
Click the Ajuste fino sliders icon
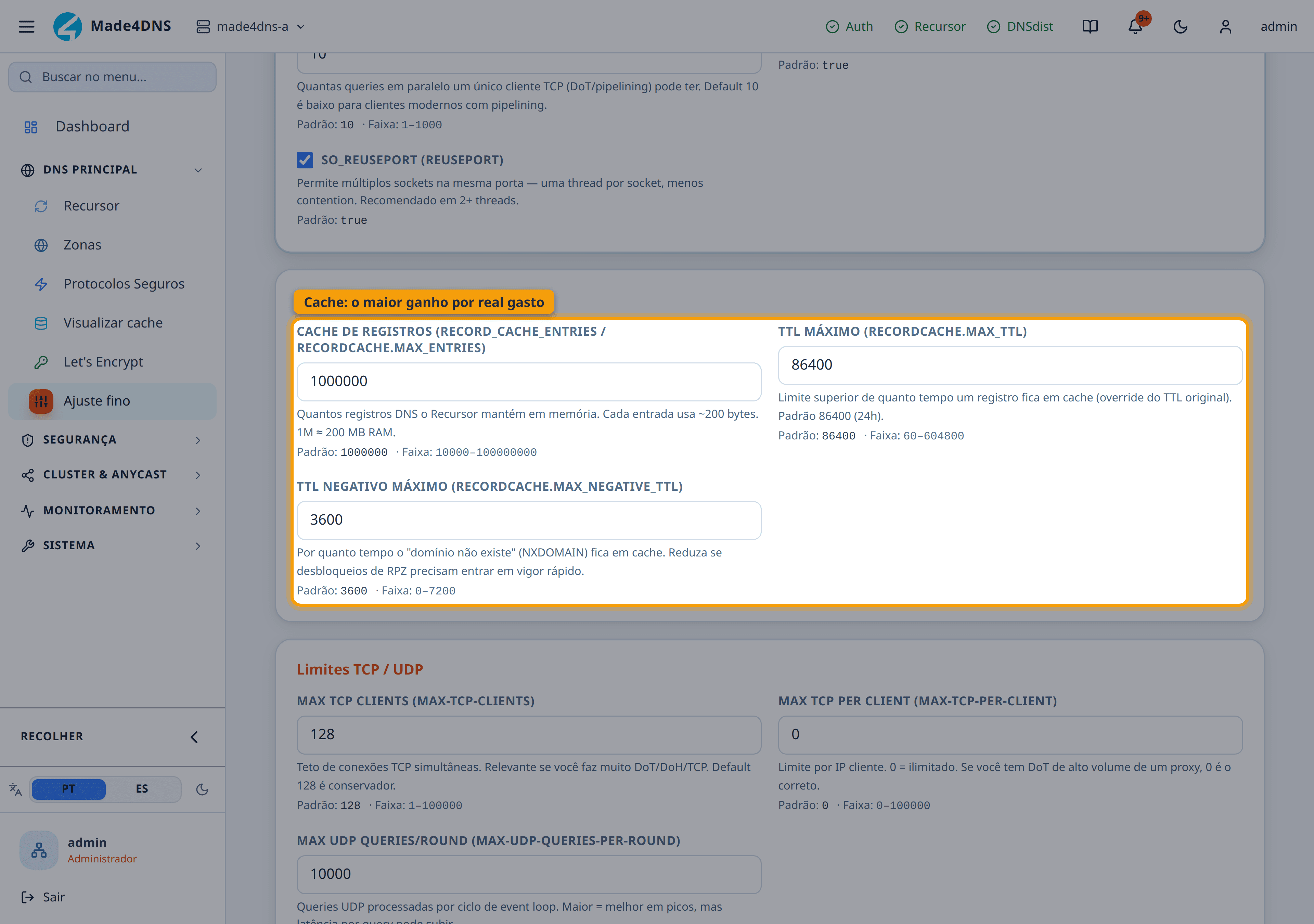pyautogui.click(x=41, y=401)
